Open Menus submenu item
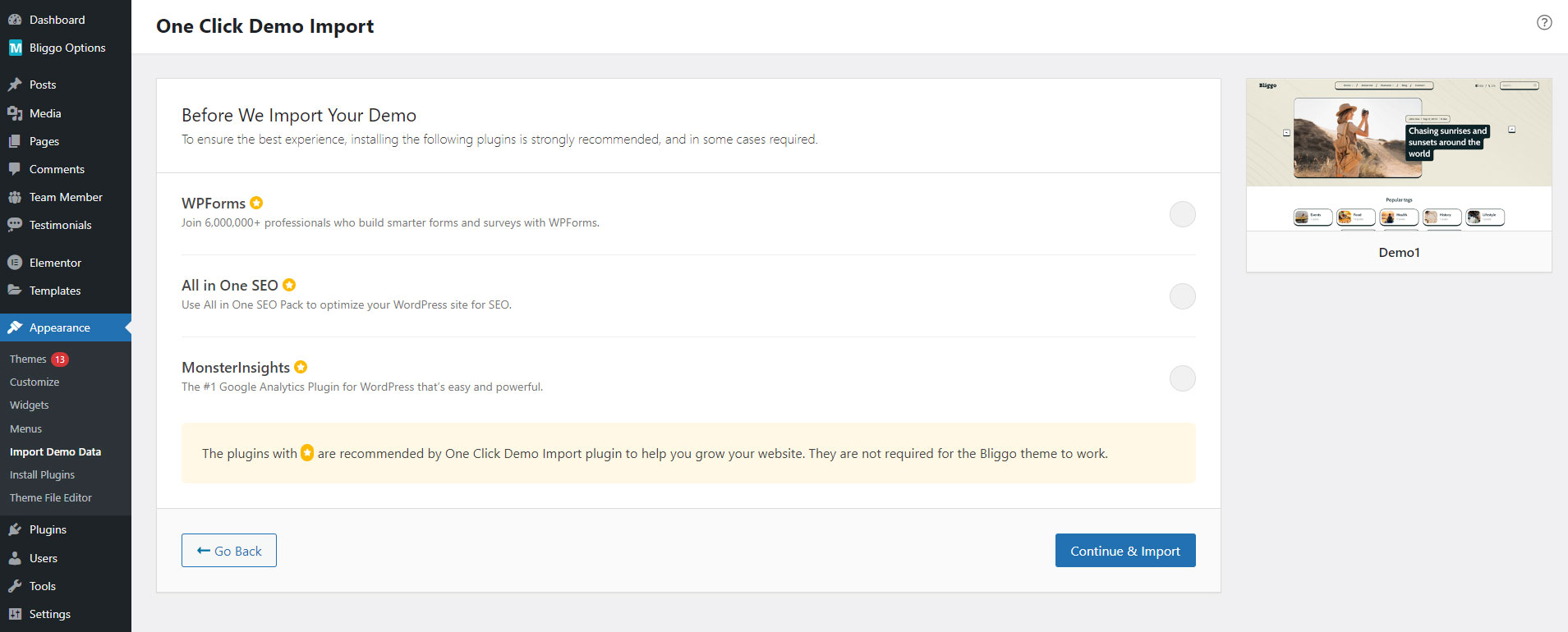The image size is (1568, 632). tap(26, 429)
